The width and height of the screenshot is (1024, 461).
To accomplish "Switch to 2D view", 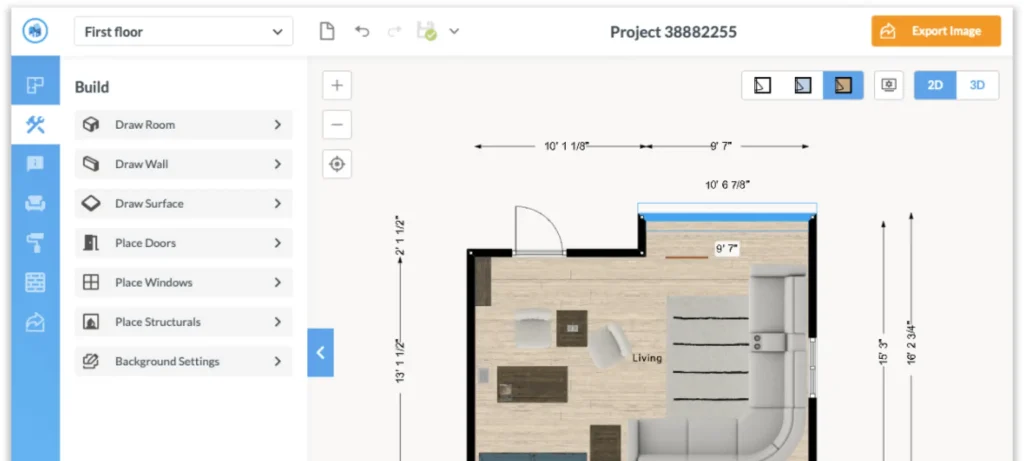I will click(x=935, y=86).
